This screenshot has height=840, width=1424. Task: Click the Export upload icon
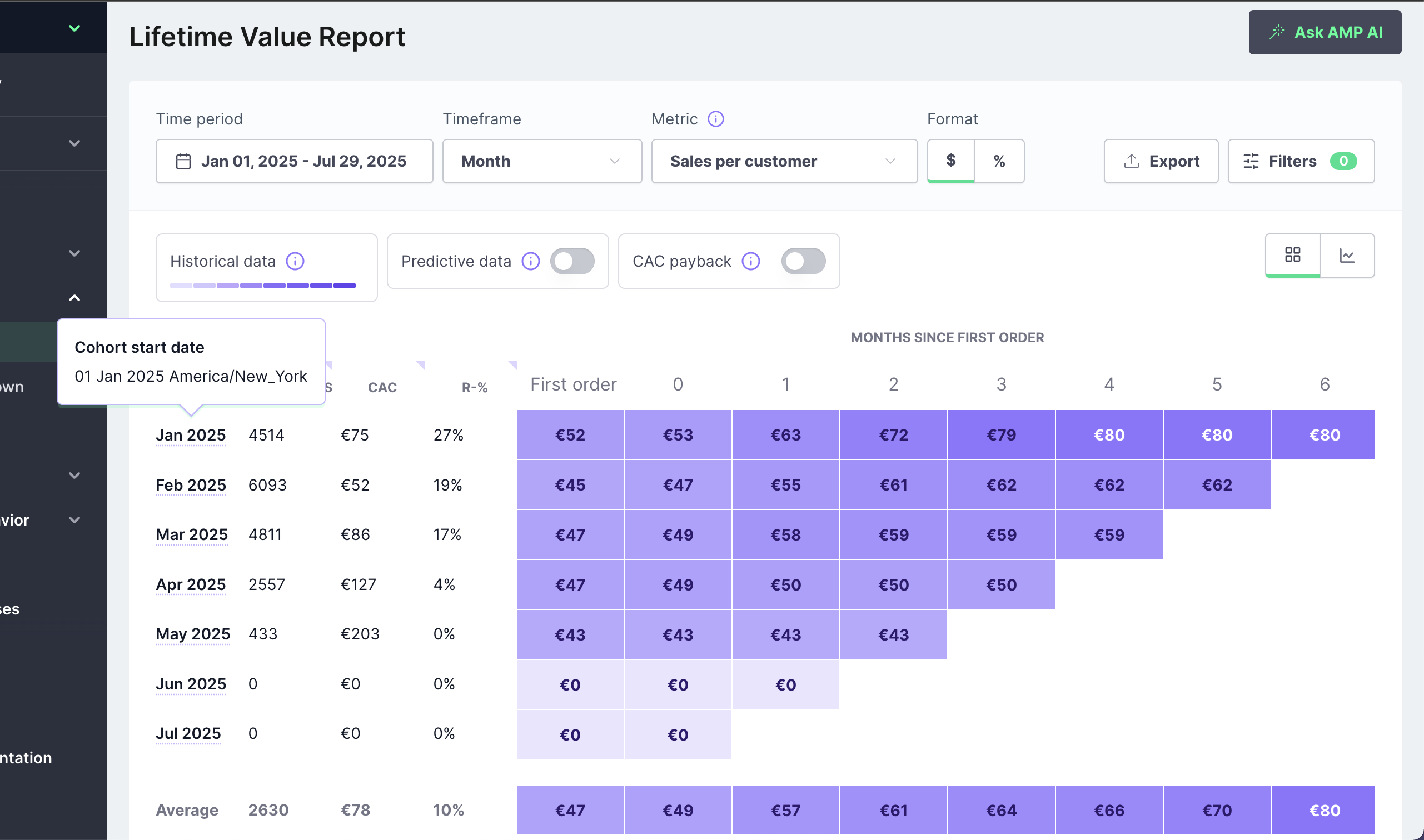[1131, 161]
